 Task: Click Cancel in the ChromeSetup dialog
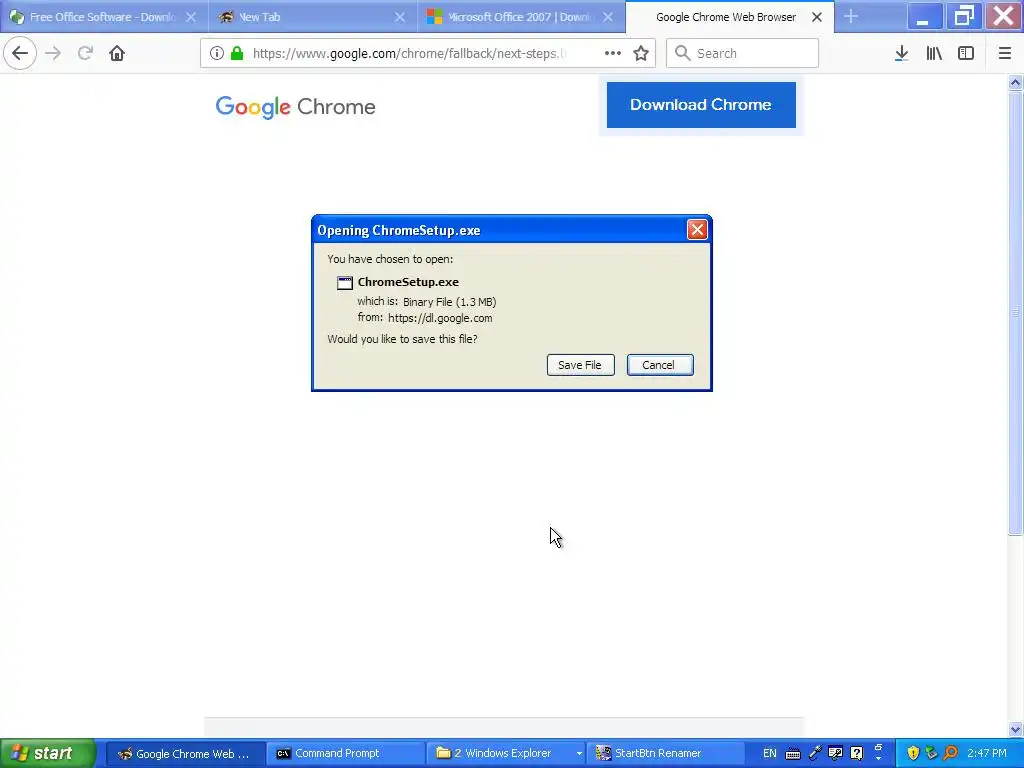coord(660,365)
